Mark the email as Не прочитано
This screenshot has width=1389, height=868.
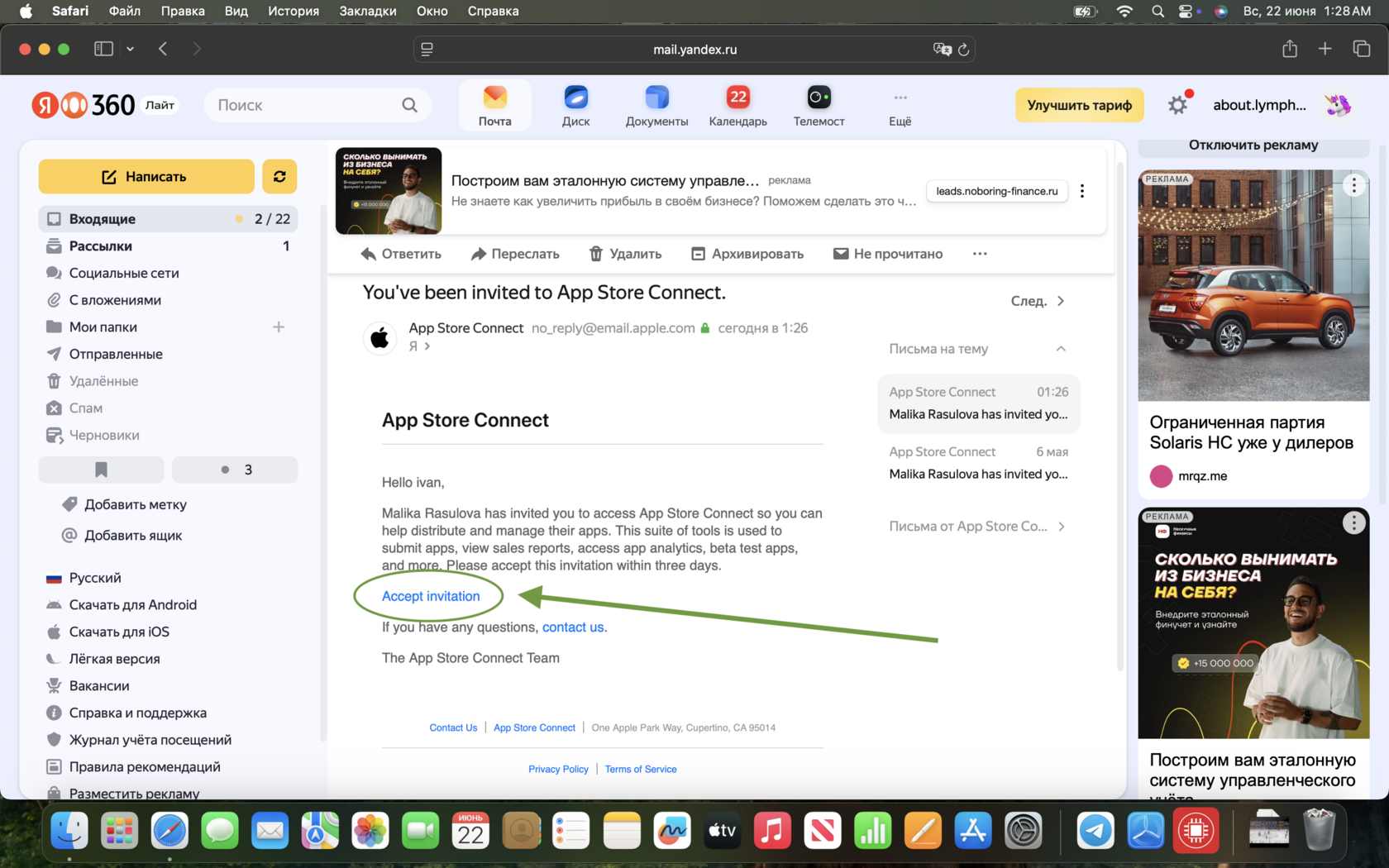(x=888, y=254)
